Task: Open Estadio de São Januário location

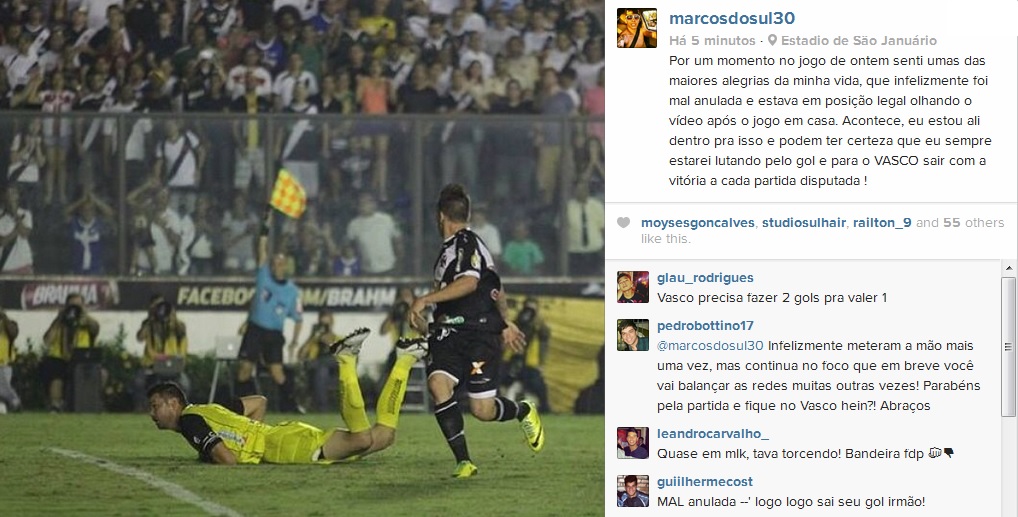Action: 858,40
